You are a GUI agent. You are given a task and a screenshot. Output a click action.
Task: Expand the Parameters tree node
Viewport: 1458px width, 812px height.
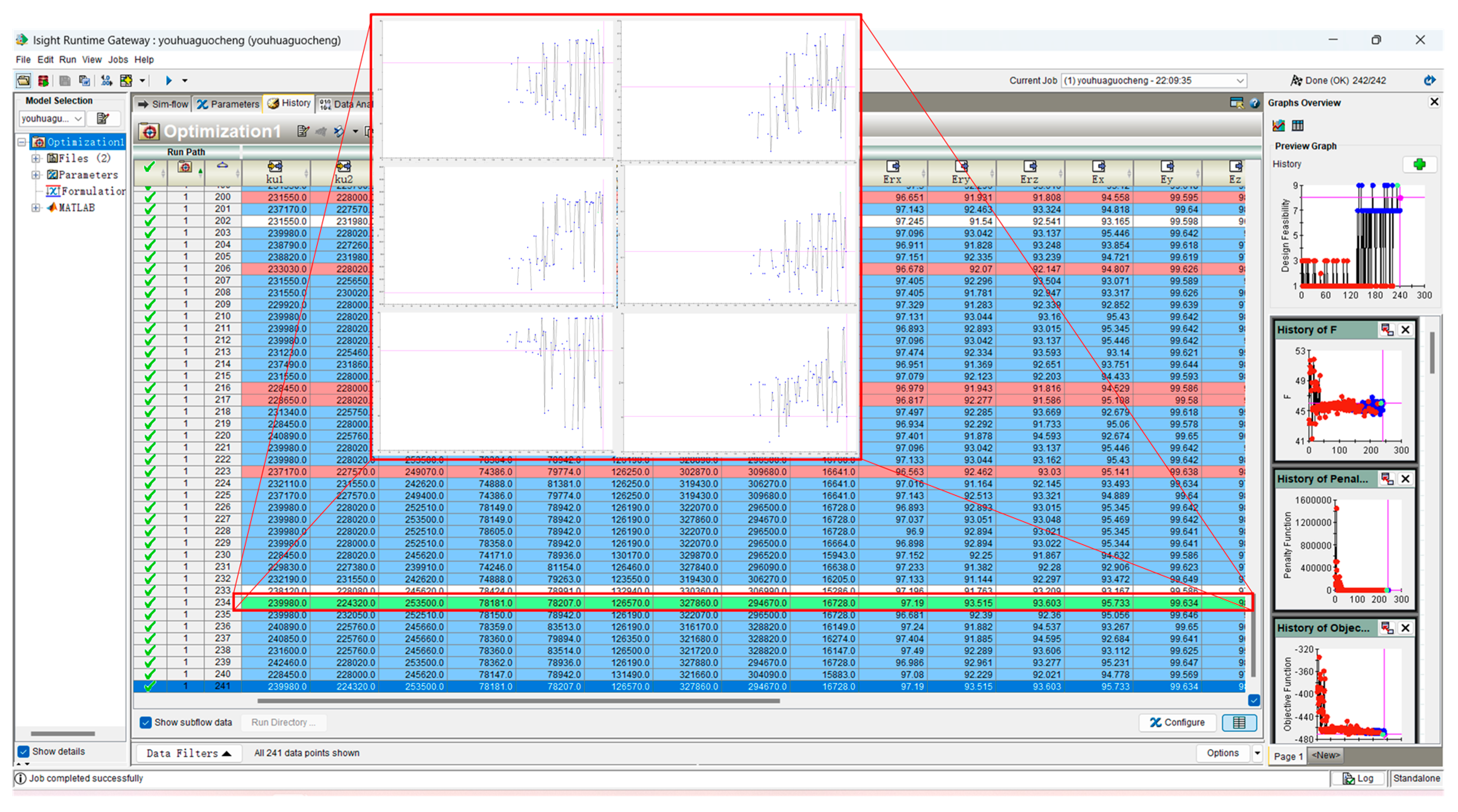[36, 175]
